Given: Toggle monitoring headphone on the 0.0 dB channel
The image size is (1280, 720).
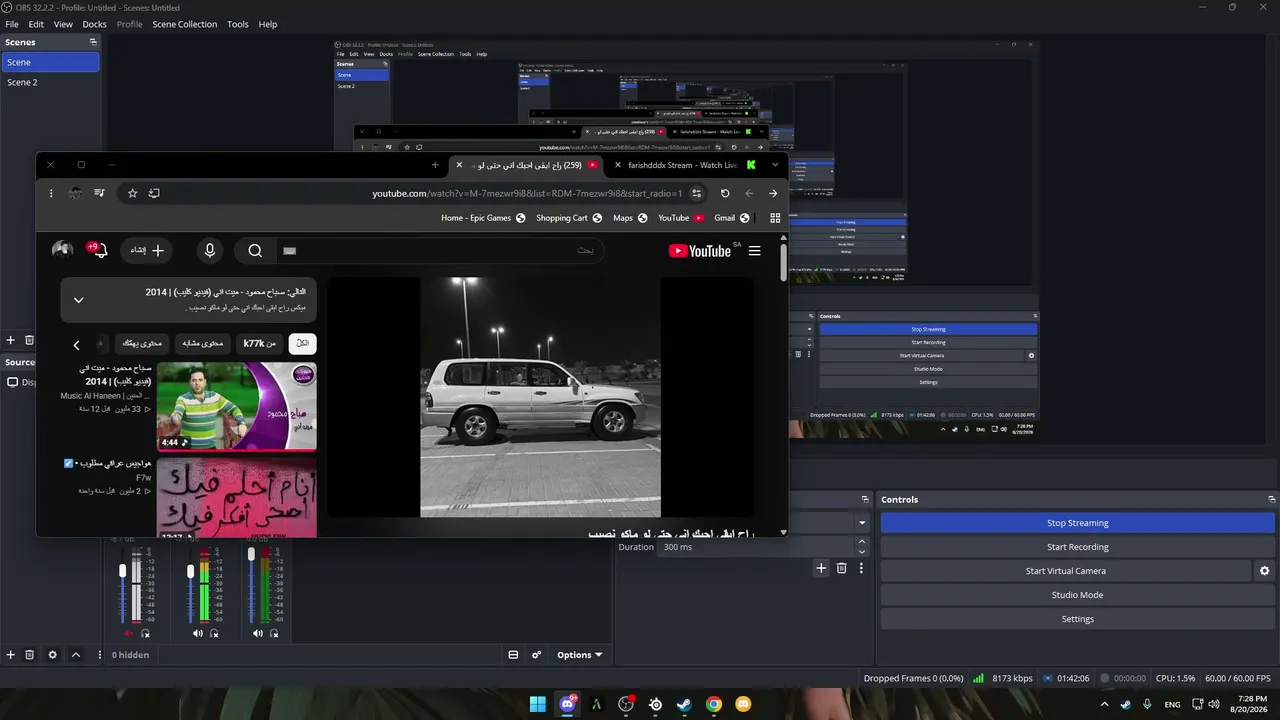Looking at the screenshot, I should click(274, 633).
